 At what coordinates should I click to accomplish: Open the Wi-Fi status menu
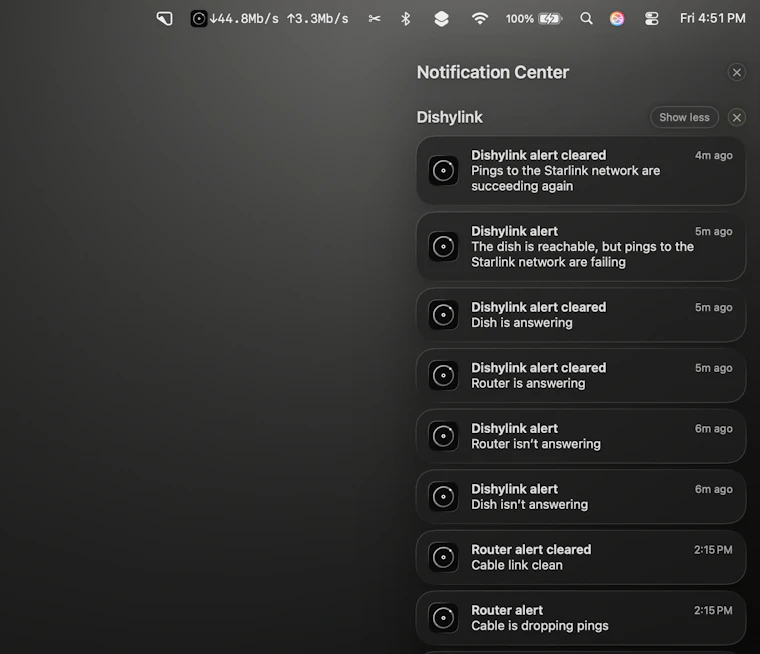click(x=479, y=18)
